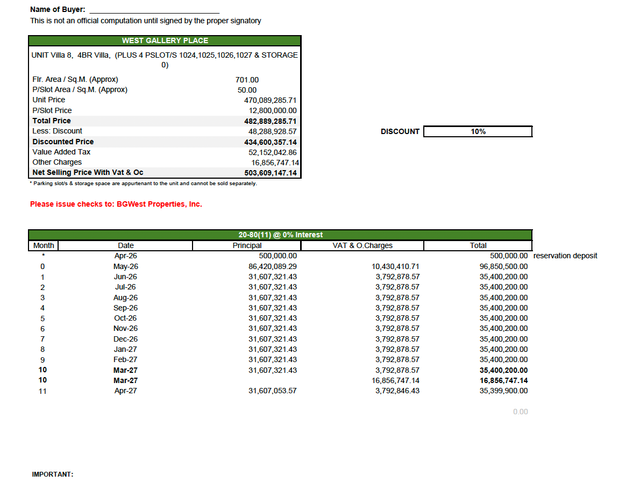Click the Date column header

(125, 245)
